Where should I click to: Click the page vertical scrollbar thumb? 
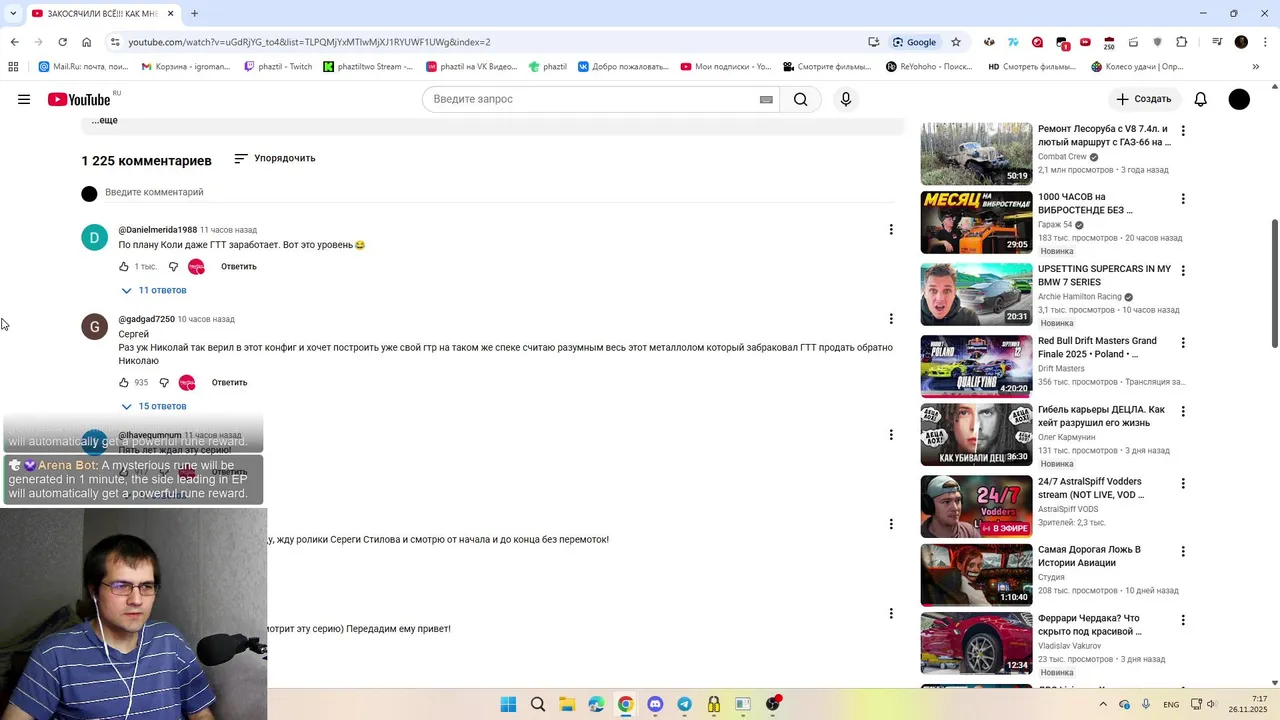click(x=1274, y=283)
